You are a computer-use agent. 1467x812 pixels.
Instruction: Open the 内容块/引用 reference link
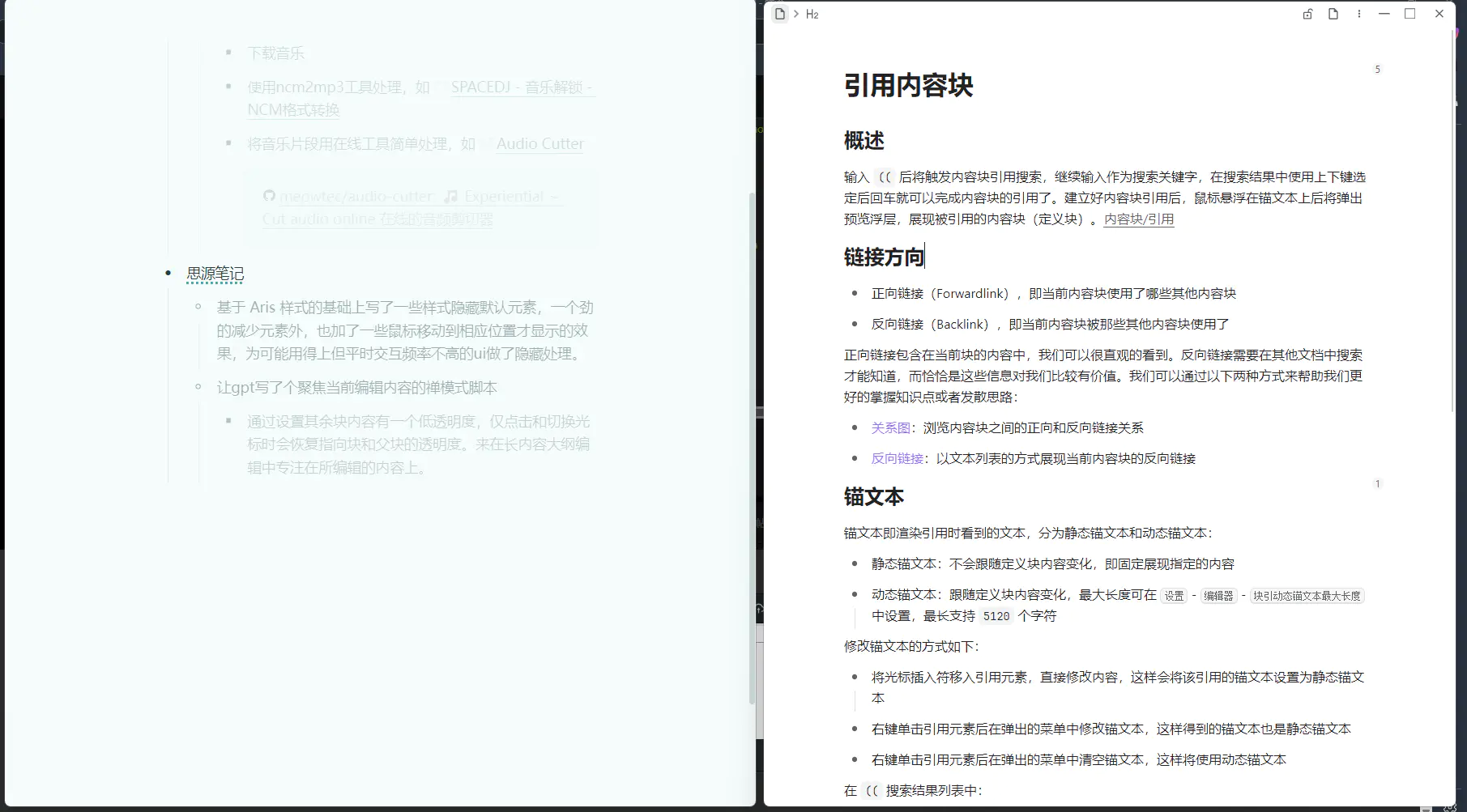click(x=1139, y=219)
